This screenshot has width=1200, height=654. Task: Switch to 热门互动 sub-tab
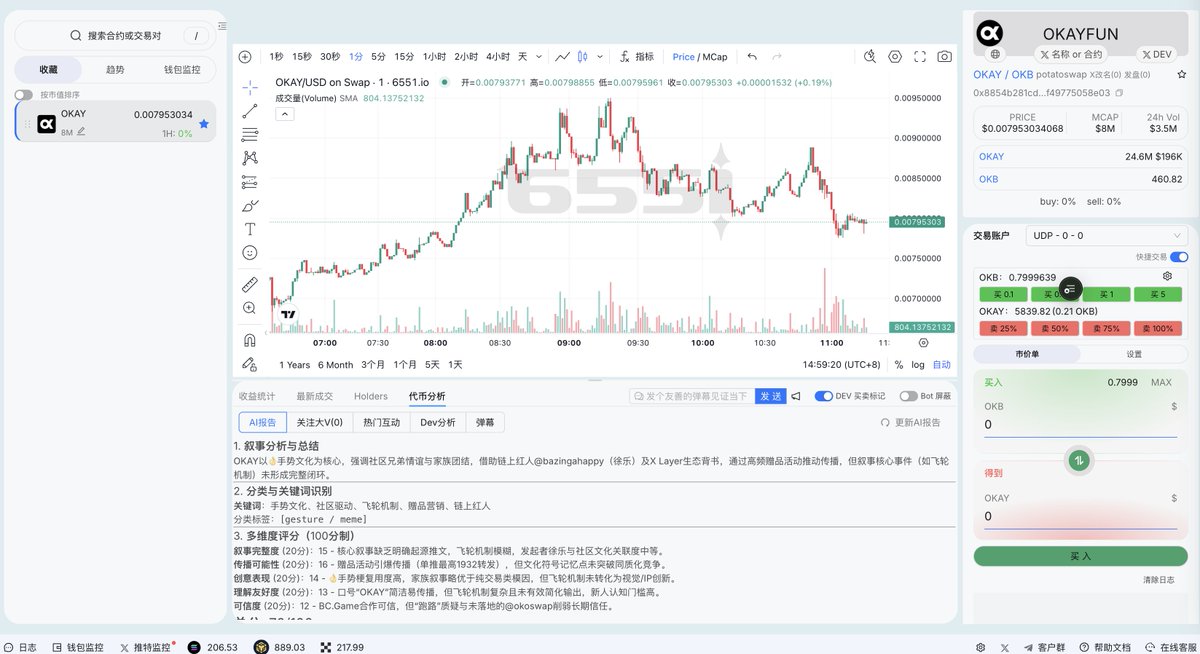click(381, 423)
